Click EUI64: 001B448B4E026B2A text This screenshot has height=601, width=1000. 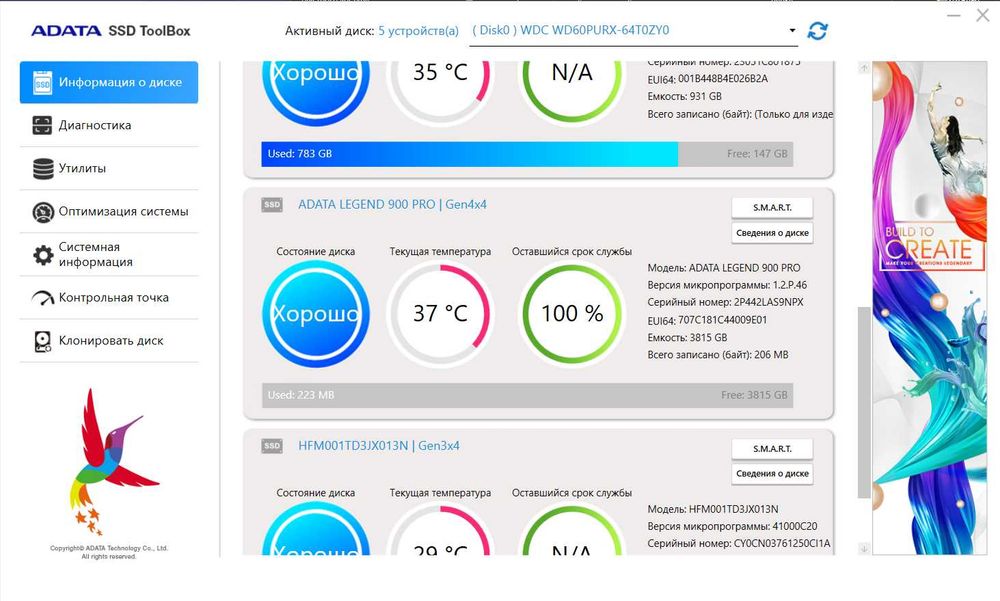coord(707,79)
